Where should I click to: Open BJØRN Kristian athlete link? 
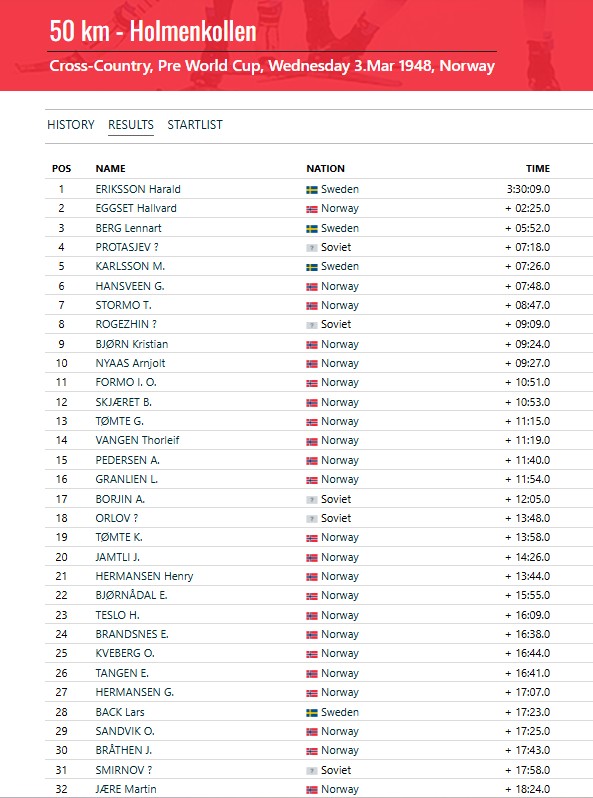[x=132, y=344]
